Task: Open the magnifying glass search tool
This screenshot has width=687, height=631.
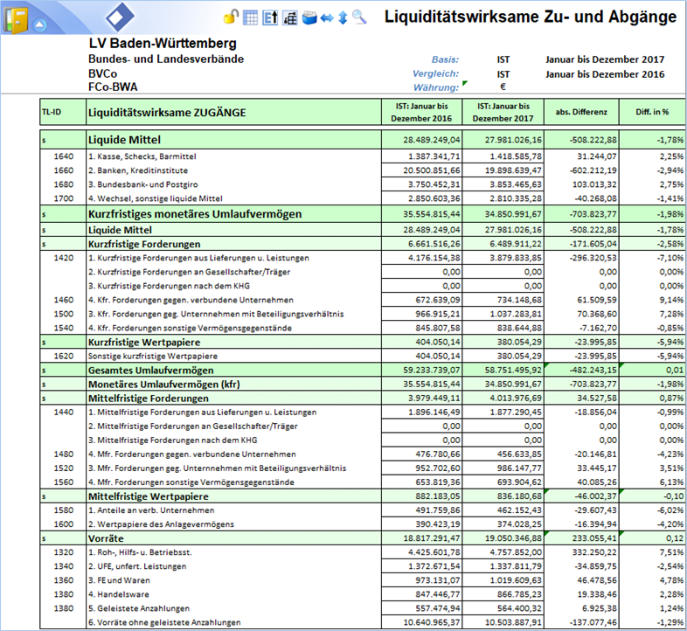Action: point(359,17)
